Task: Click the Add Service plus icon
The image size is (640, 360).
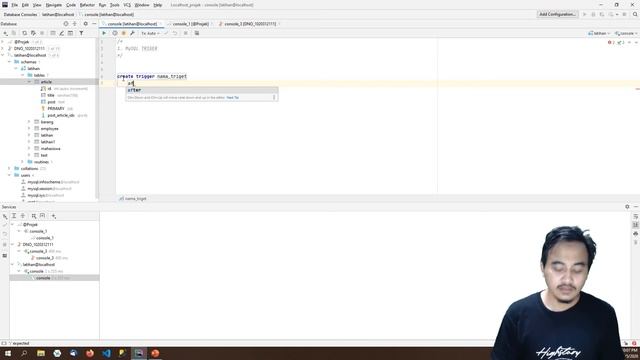Action: (x=53, y=216)
